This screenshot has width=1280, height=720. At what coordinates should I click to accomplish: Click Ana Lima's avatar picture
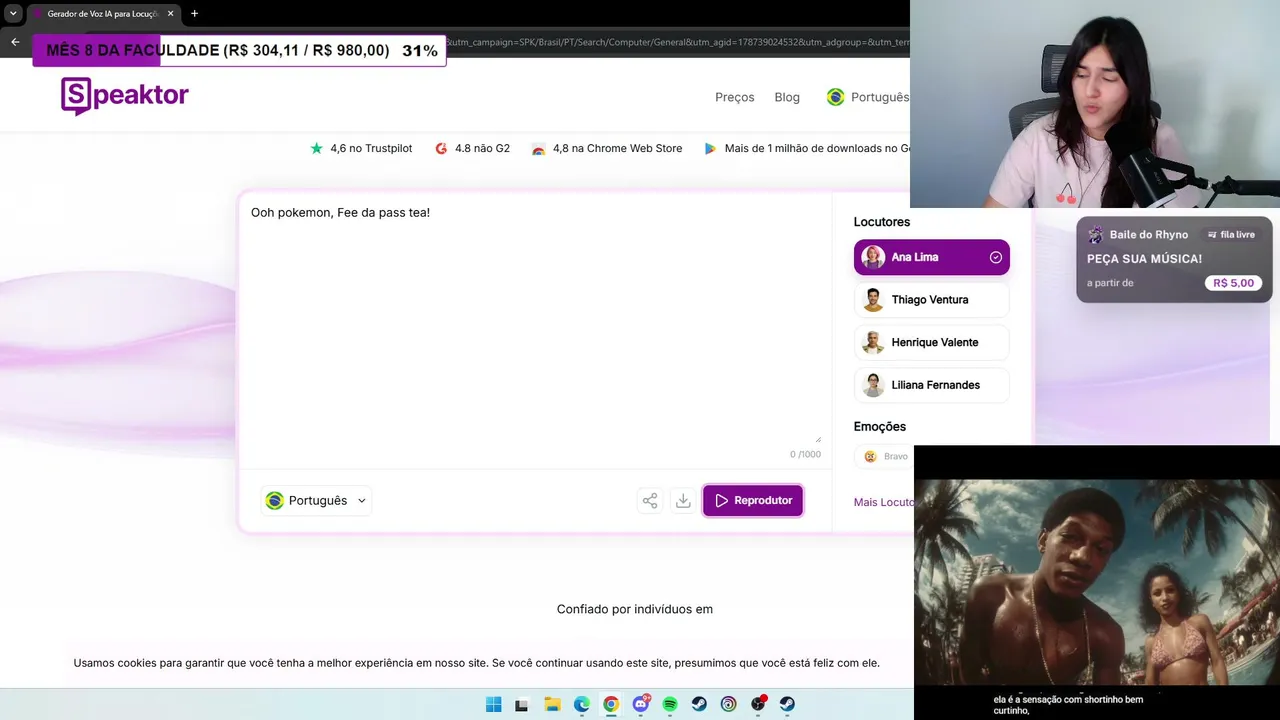[x=873, y=257]
